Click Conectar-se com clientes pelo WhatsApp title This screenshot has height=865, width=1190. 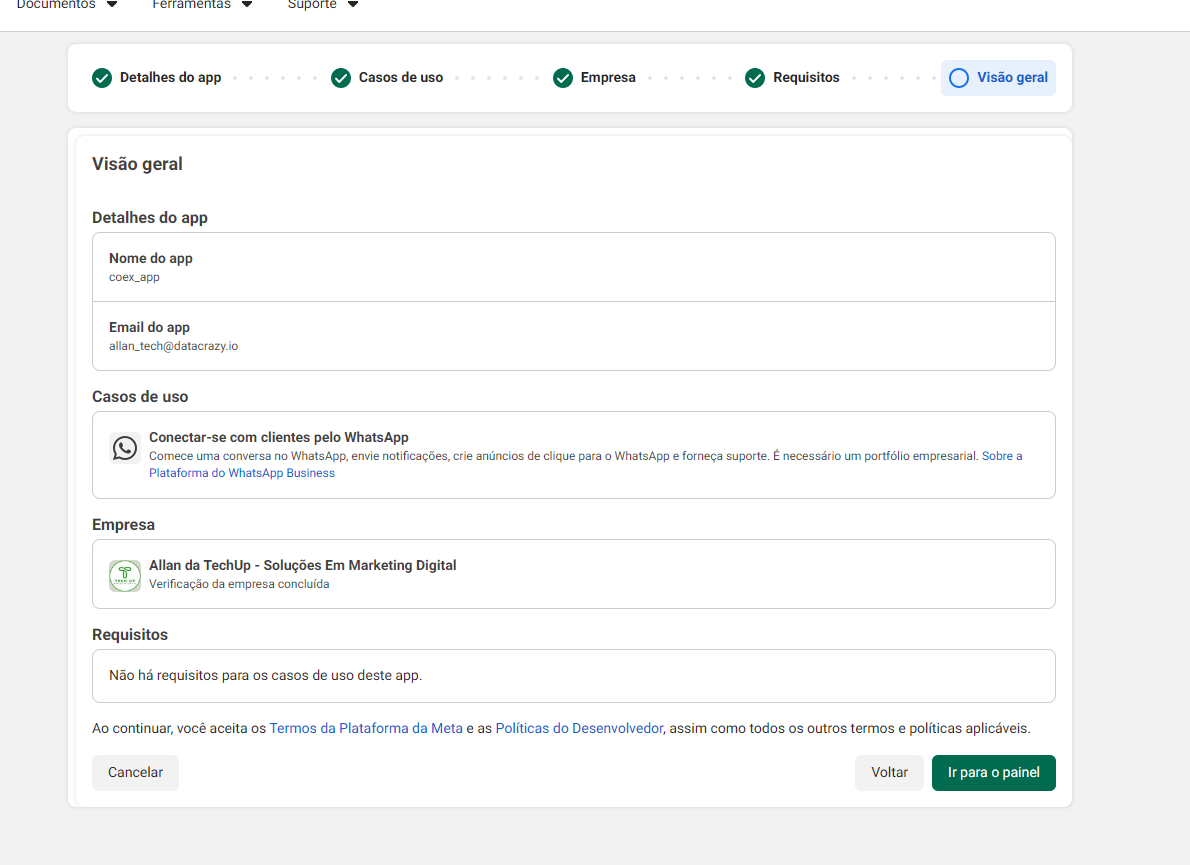point(279,437)
